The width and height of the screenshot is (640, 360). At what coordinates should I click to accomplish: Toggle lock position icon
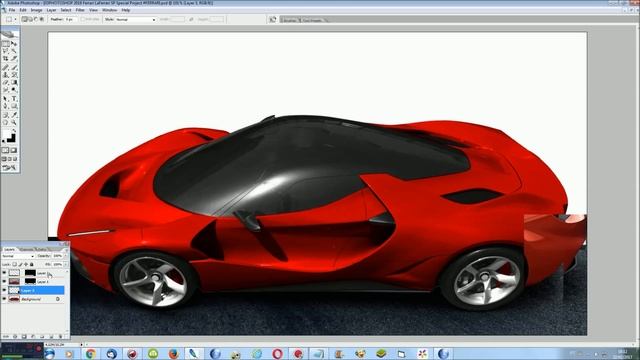click(x=26, y=264)
